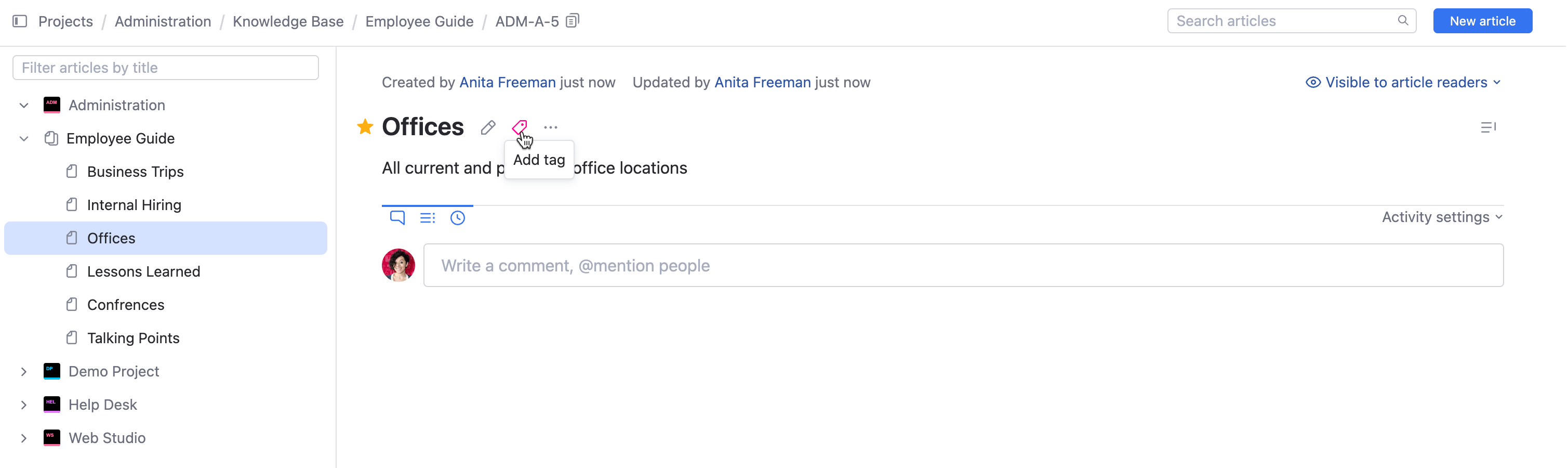Open Anita Freeman's profile link
Screen dimensions: 1568x468
(x=507, y=82)
